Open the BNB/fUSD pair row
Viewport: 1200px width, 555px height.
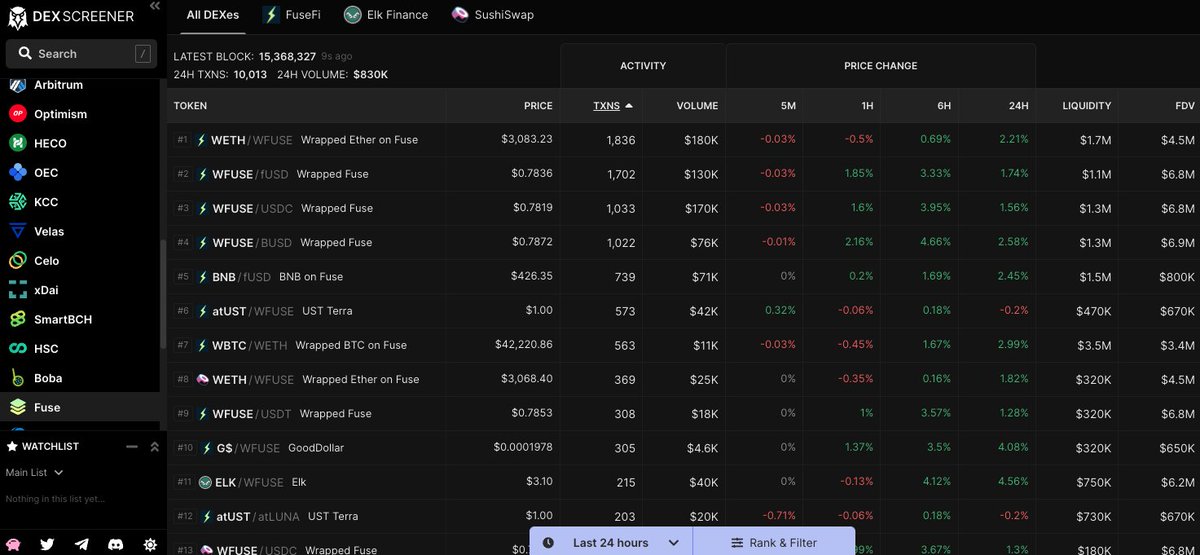[x=683, y=277]
